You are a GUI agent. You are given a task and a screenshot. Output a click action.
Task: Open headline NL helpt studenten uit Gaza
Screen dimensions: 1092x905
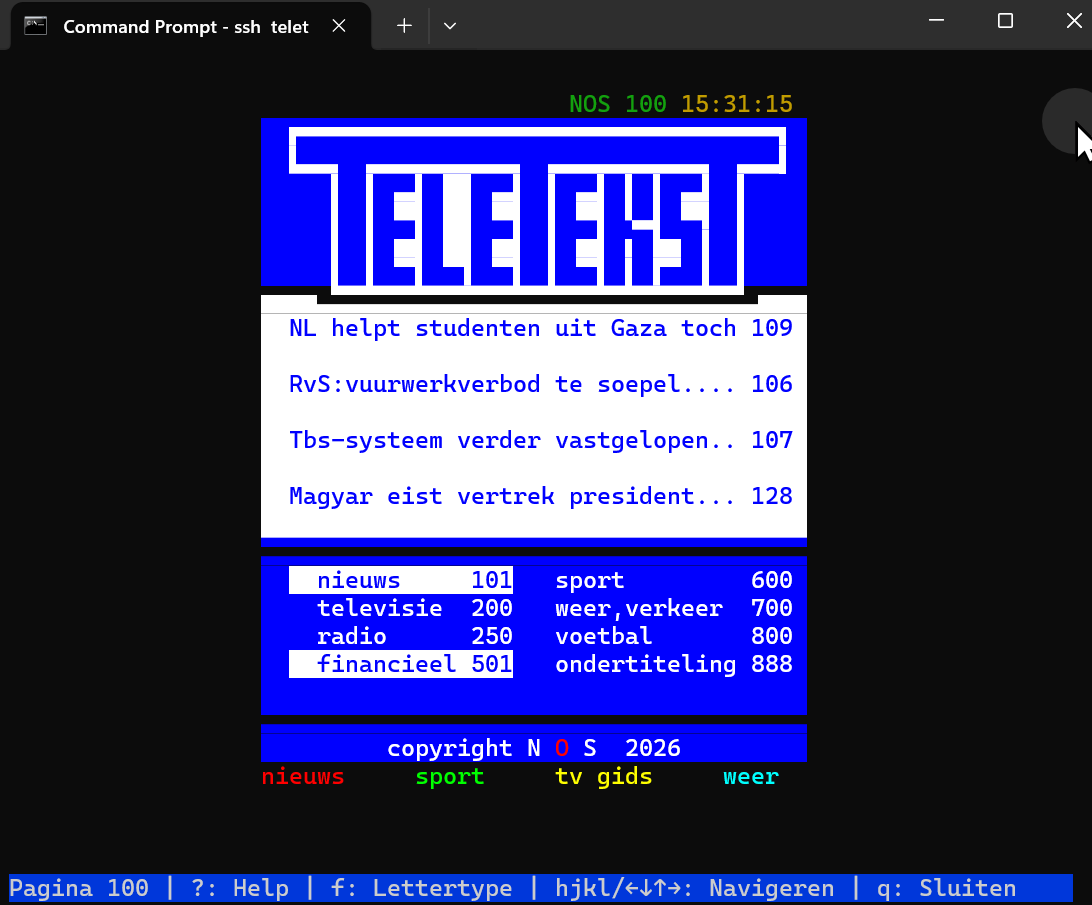[513, 328]
